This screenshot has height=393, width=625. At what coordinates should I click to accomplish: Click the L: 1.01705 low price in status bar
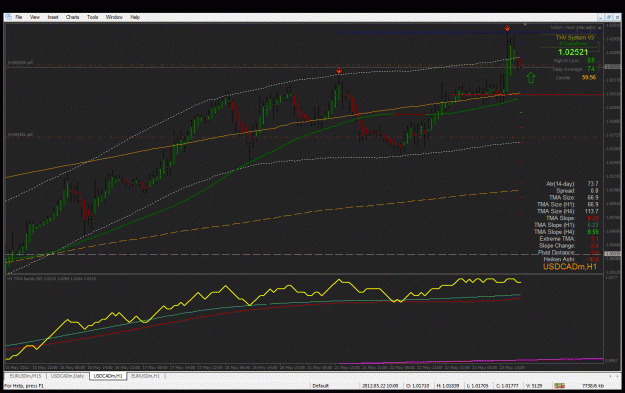click(x=478, y=386)
